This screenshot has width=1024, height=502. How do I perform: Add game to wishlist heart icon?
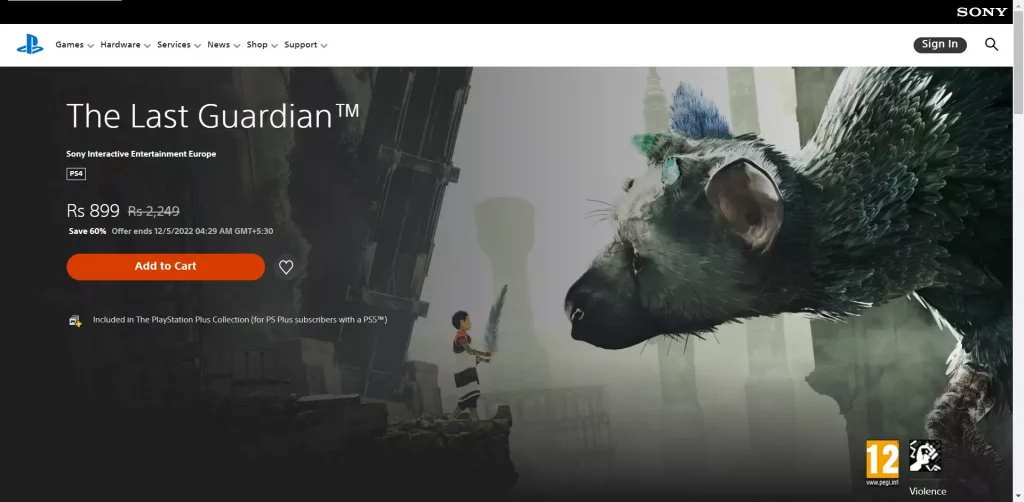pyautogui.click(x=286, y=266)
